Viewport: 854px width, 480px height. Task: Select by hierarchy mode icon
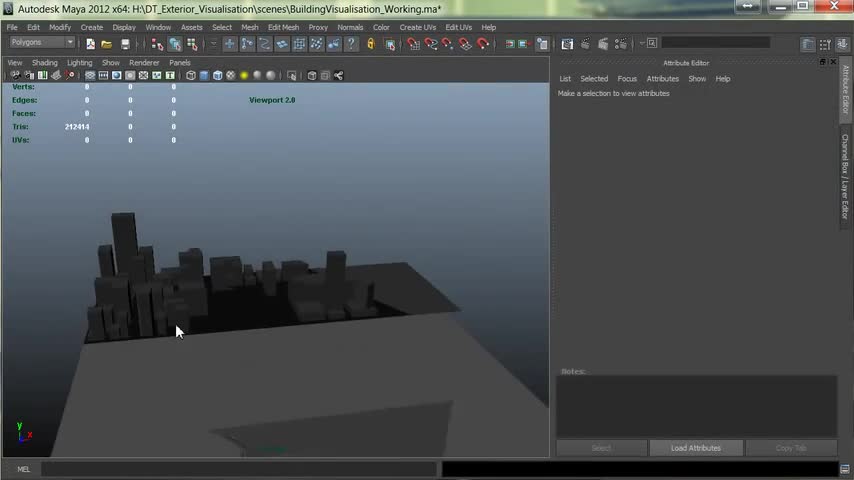tap(157, 44)
